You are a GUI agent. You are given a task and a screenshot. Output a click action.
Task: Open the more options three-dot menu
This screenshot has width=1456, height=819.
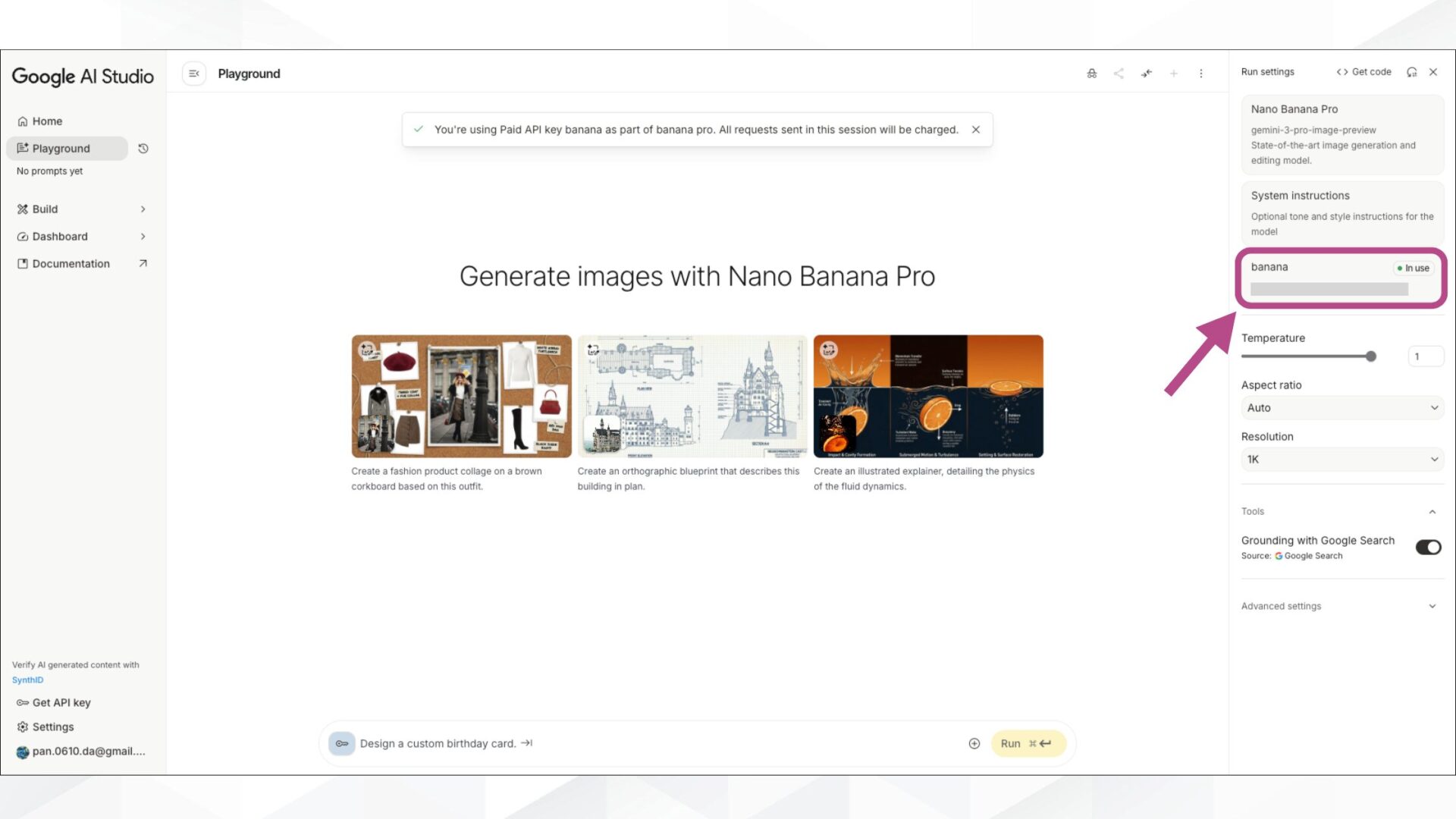[x=1201, y=74]
